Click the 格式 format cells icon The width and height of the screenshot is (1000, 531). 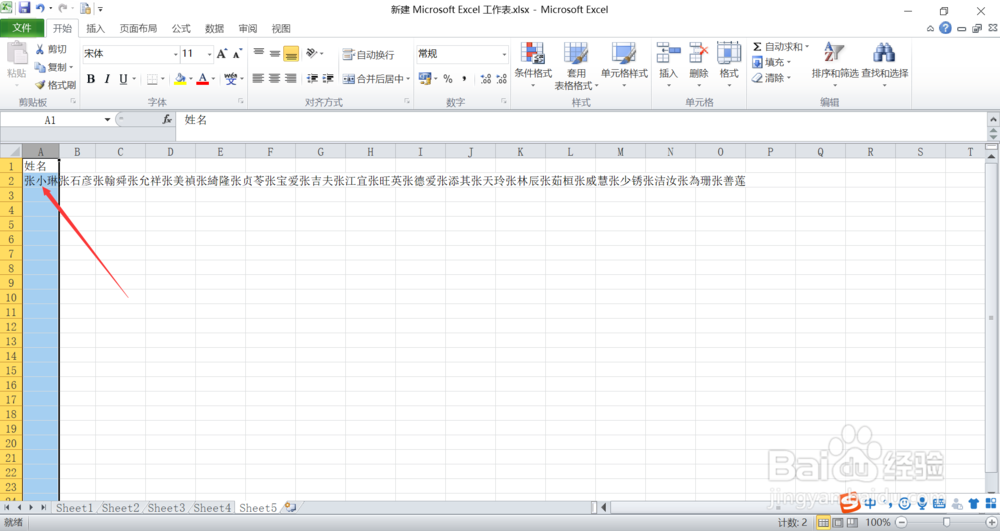[x=728, y=54]
